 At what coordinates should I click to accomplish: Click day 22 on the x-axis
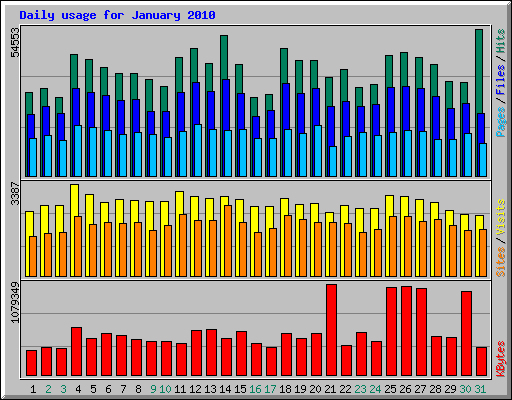tap(345, 389)
